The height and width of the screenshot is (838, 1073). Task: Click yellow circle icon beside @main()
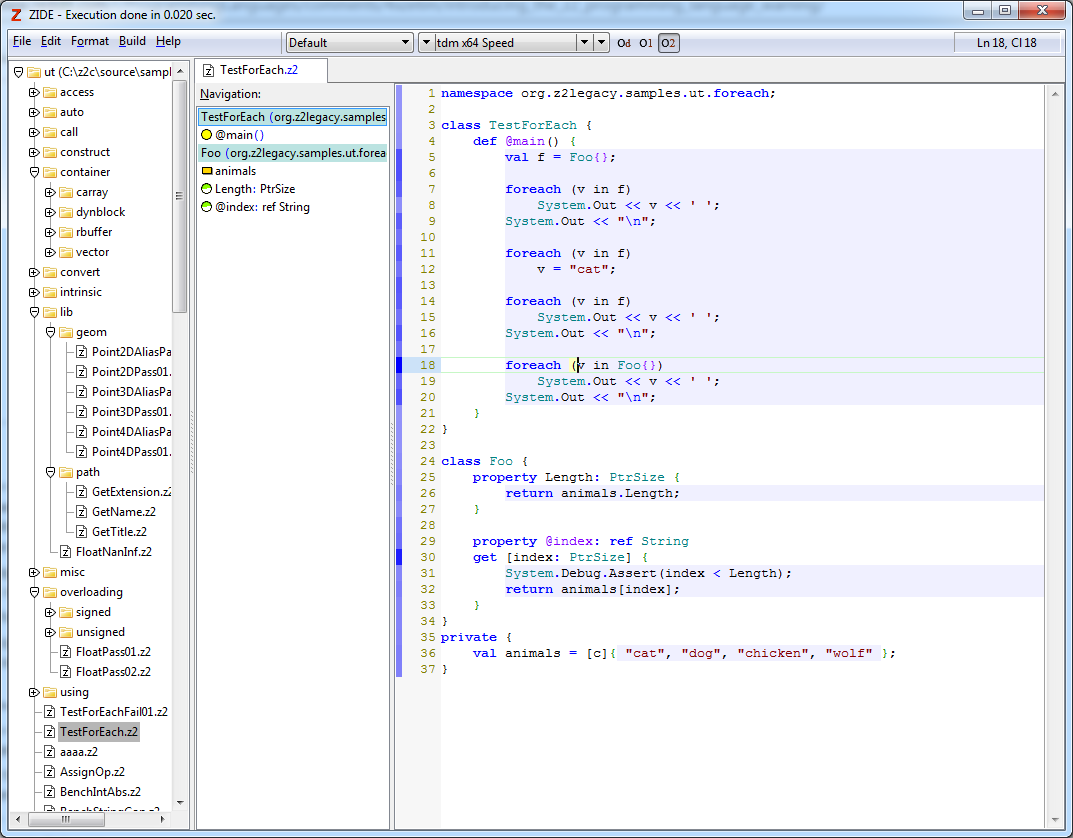coord(207,135)
